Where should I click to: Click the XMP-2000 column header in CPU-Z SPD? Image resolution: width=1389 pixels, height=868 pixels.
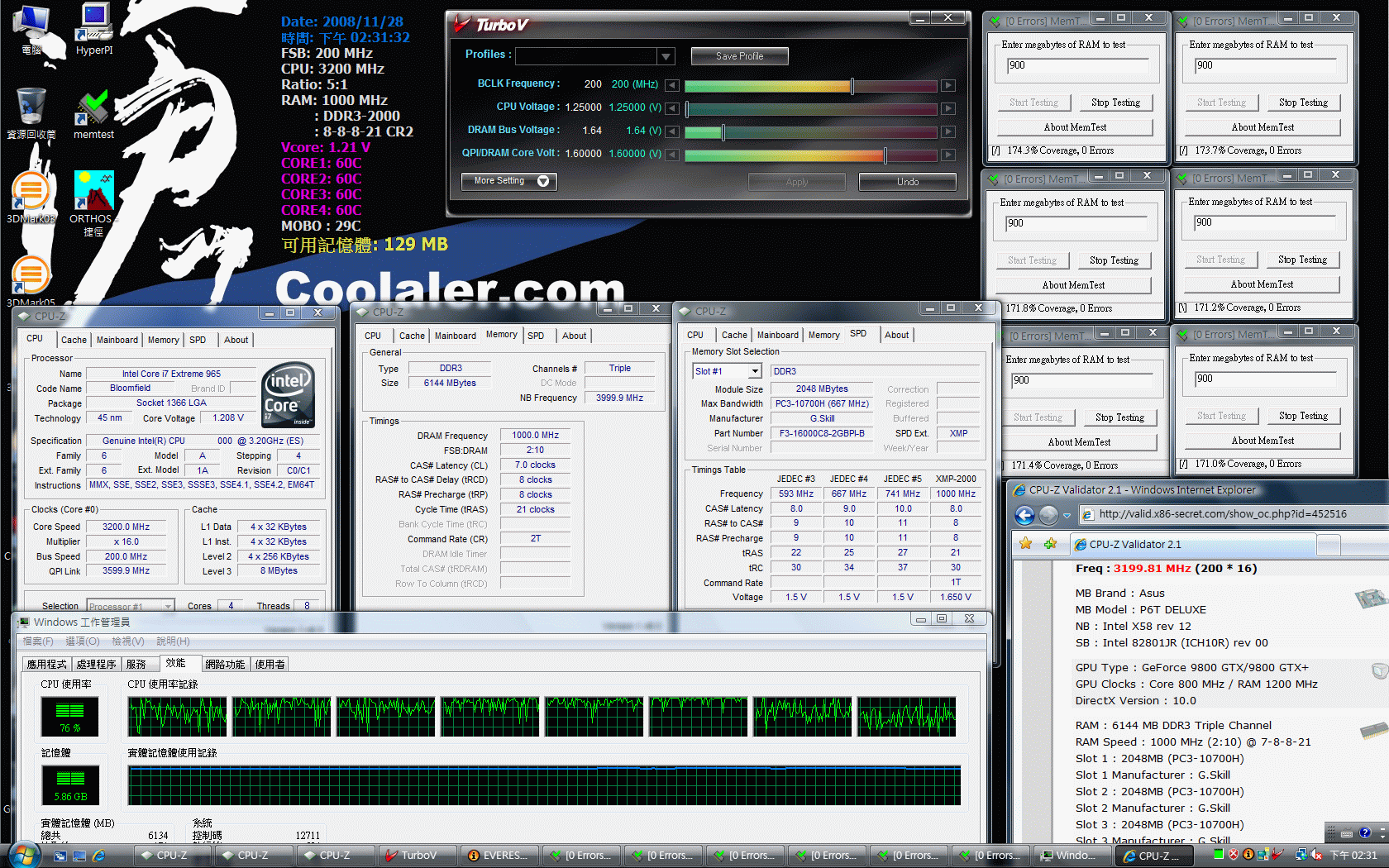[x=956, y=479]
